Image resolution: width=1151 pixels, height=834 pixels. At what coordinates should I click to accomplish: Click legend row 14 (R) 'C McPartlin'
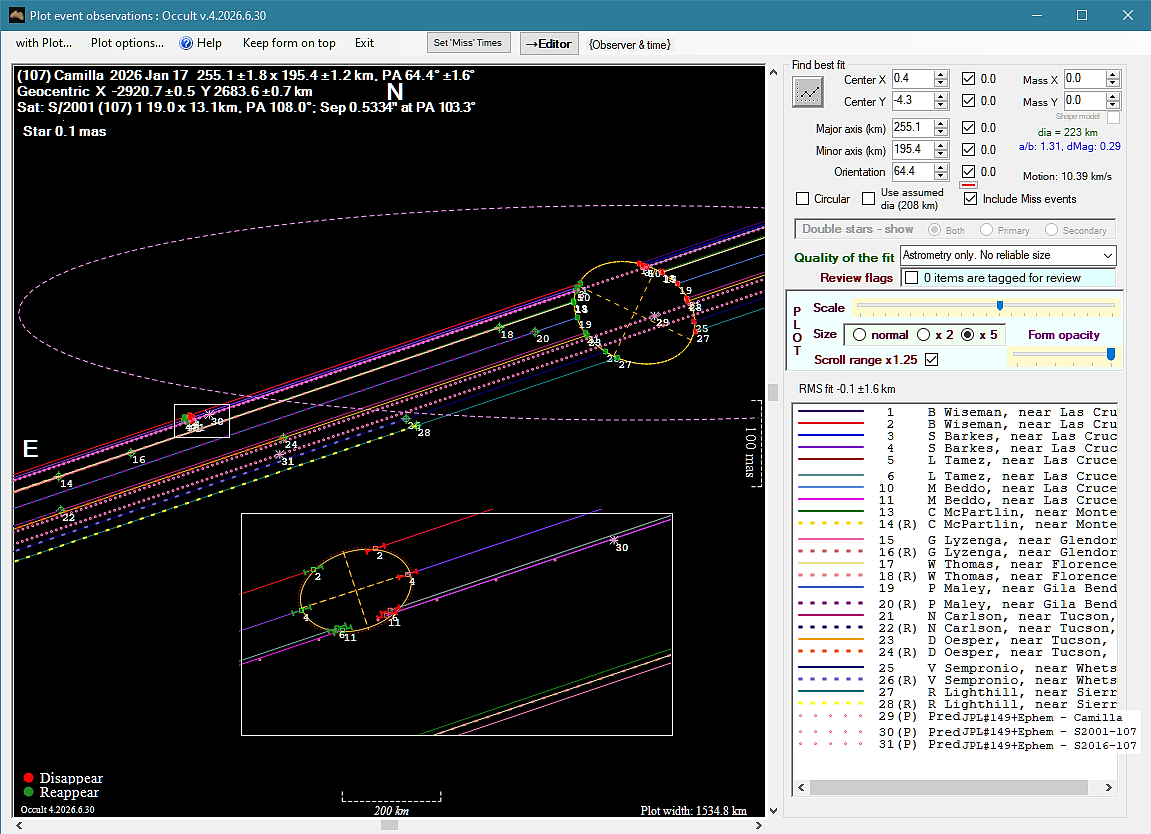(x=956, y=524)
